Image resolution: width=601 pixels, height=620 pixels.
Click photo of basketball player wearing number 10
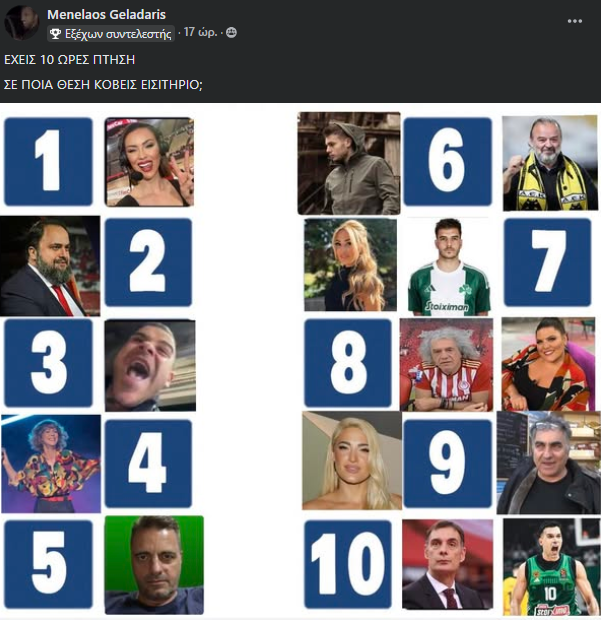pos(552,567)
